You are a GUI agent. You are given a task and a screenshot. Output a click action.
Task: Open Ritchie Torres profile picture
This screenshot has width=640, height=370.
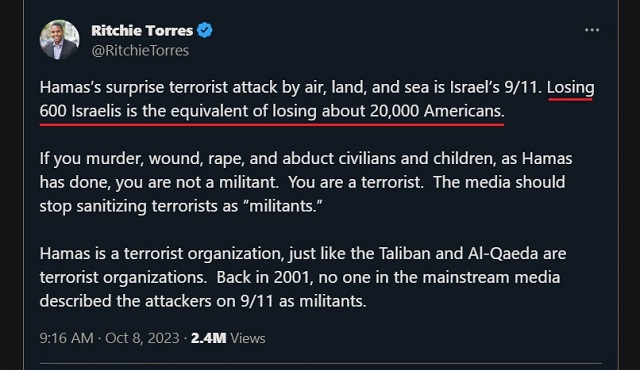pos(59,40)
